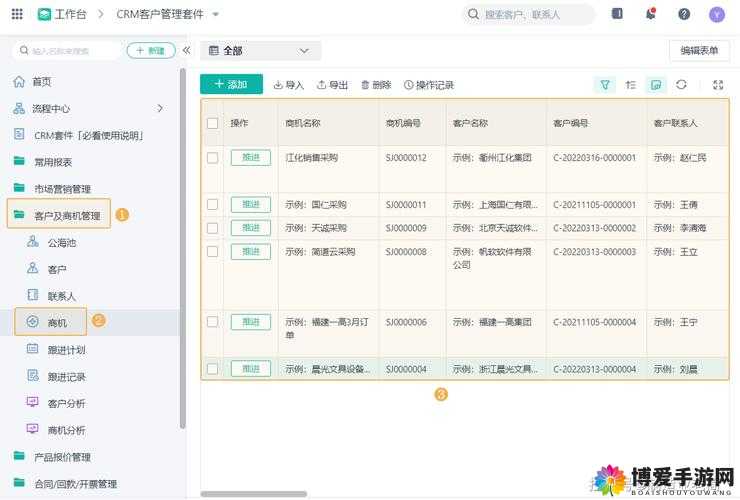The image size is (740, 500).
Task: Open the app grid launcher icon
Action: click(x=17, y=14)
